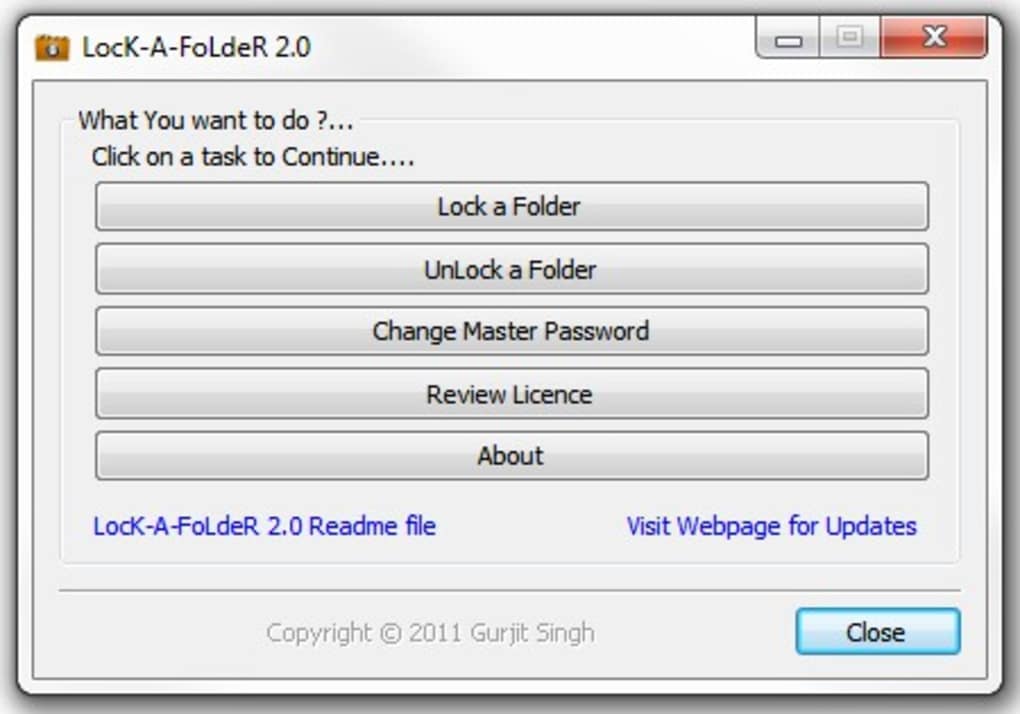Click the copyright notice text

430,632
